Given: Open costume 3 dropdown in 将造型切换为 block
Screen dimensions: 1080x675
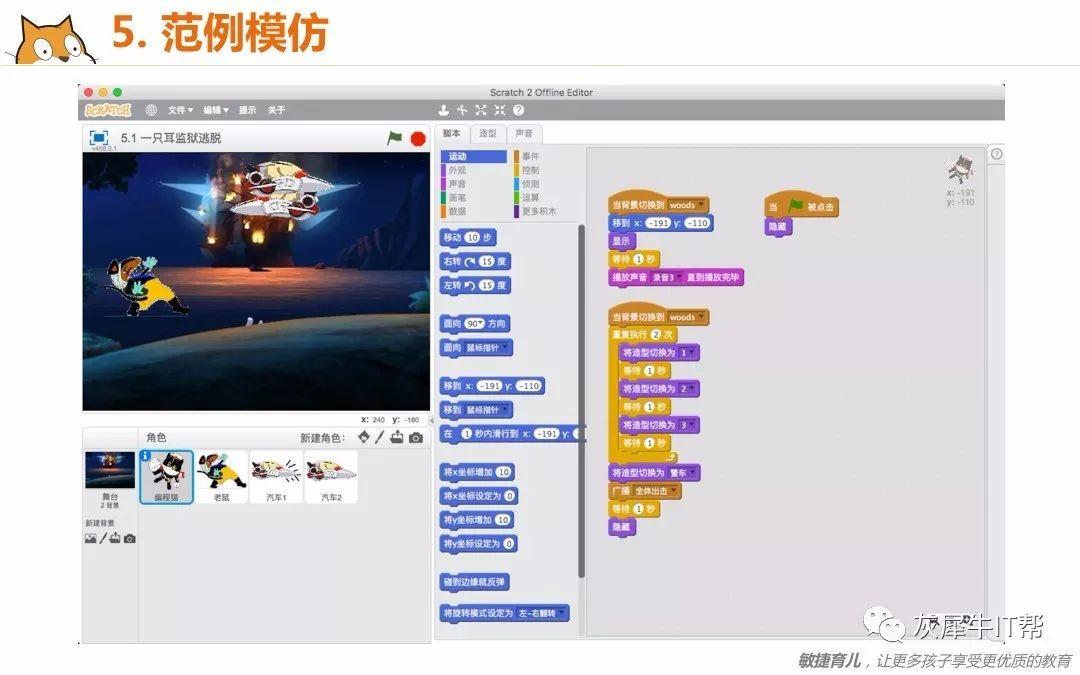Looking at the screenshot, I should [x=692, y=425].
